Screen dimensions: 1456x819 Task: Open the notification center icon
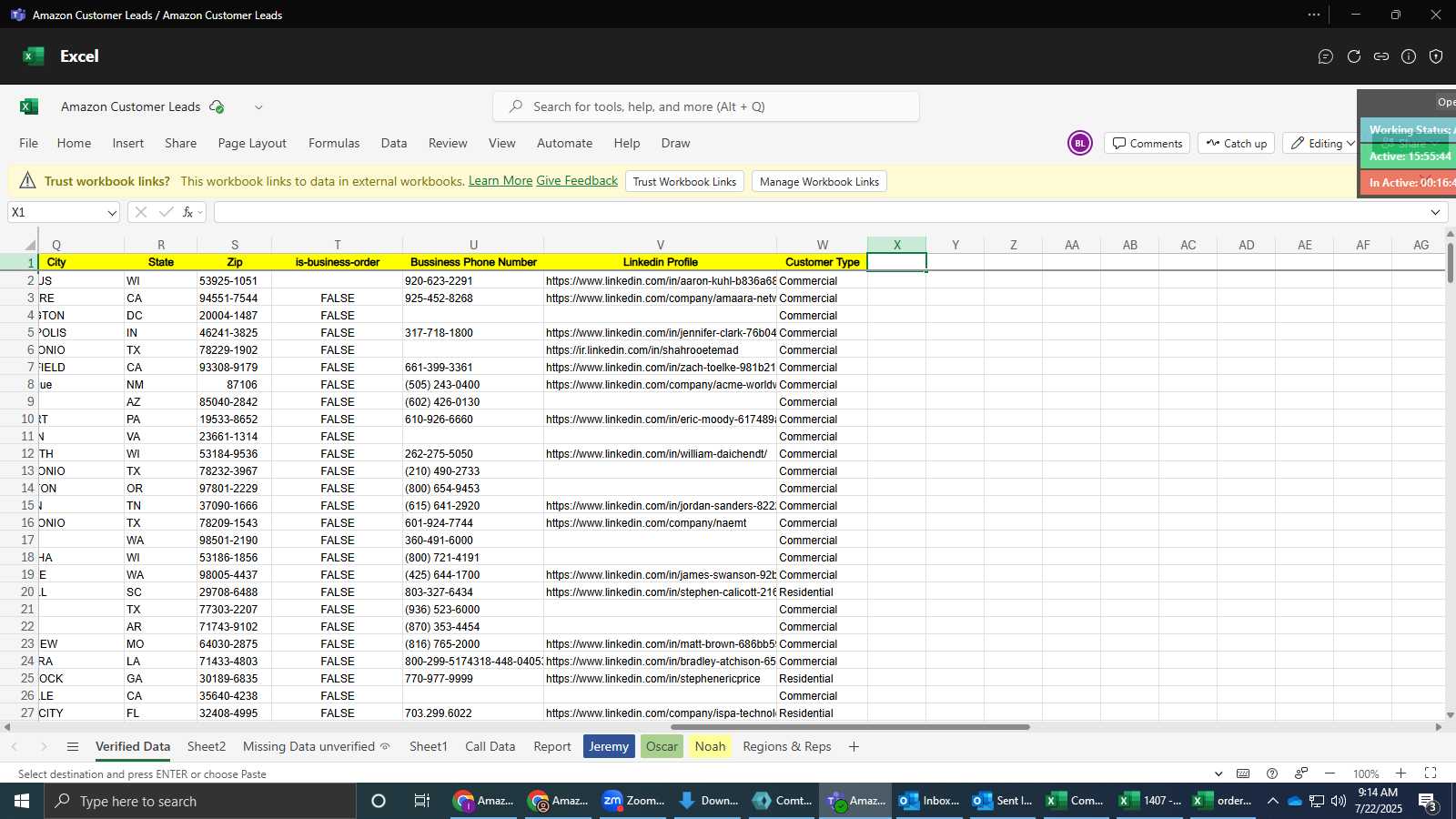[x=1428, y=801]
